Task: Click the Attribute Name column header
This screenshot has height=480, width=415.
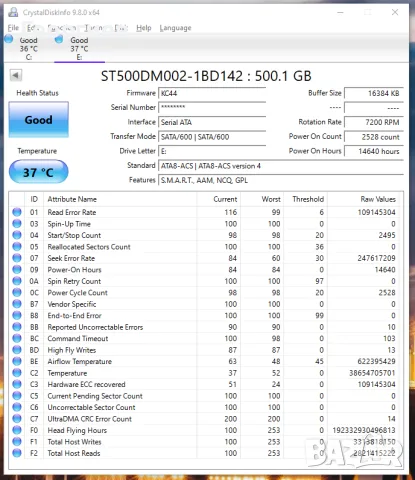Action: pyautogui.click(x=120, y=199)
